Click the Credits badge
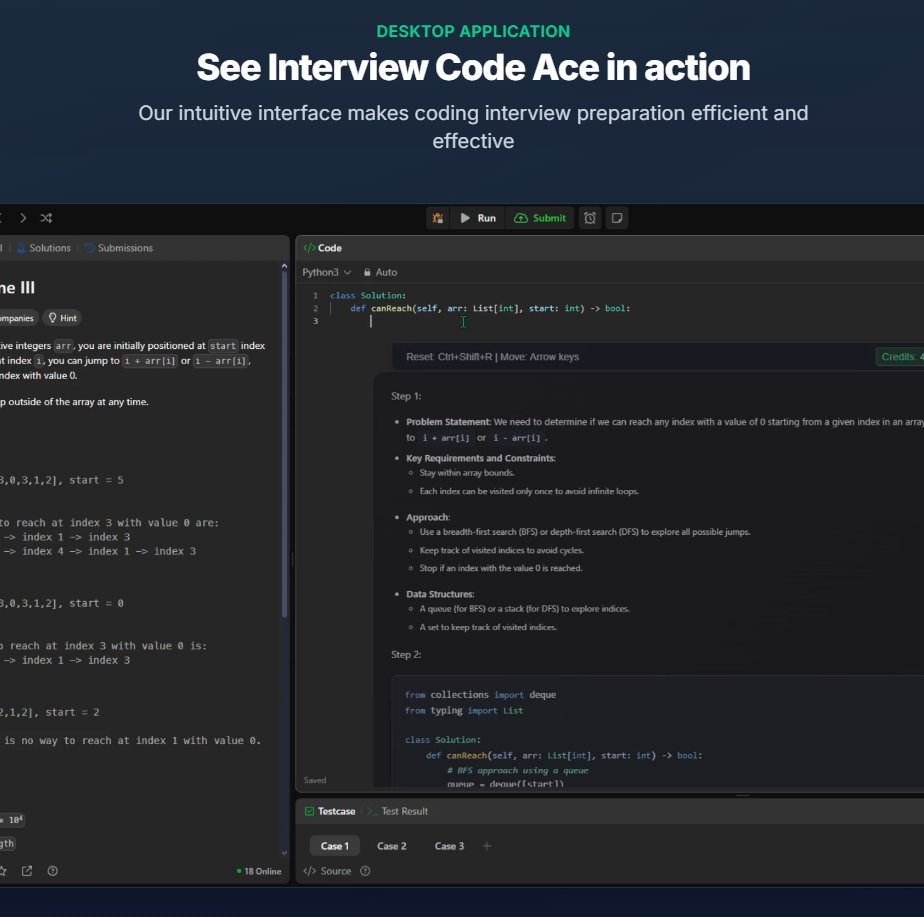The image size is (924, 917). 900,357
